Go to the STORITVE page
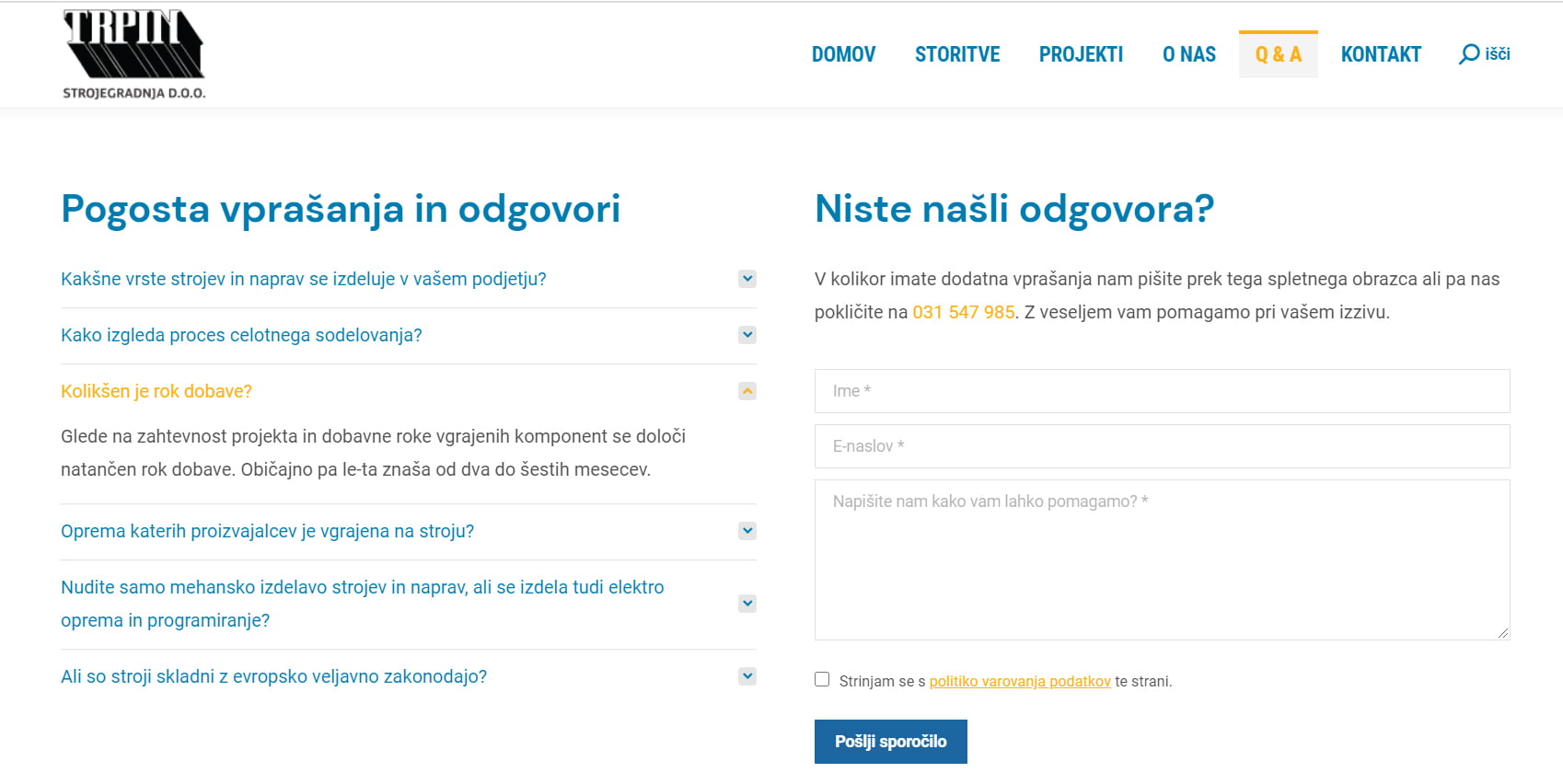The height and width of the screenshot is (784, 1563). [x=957, y=54]
